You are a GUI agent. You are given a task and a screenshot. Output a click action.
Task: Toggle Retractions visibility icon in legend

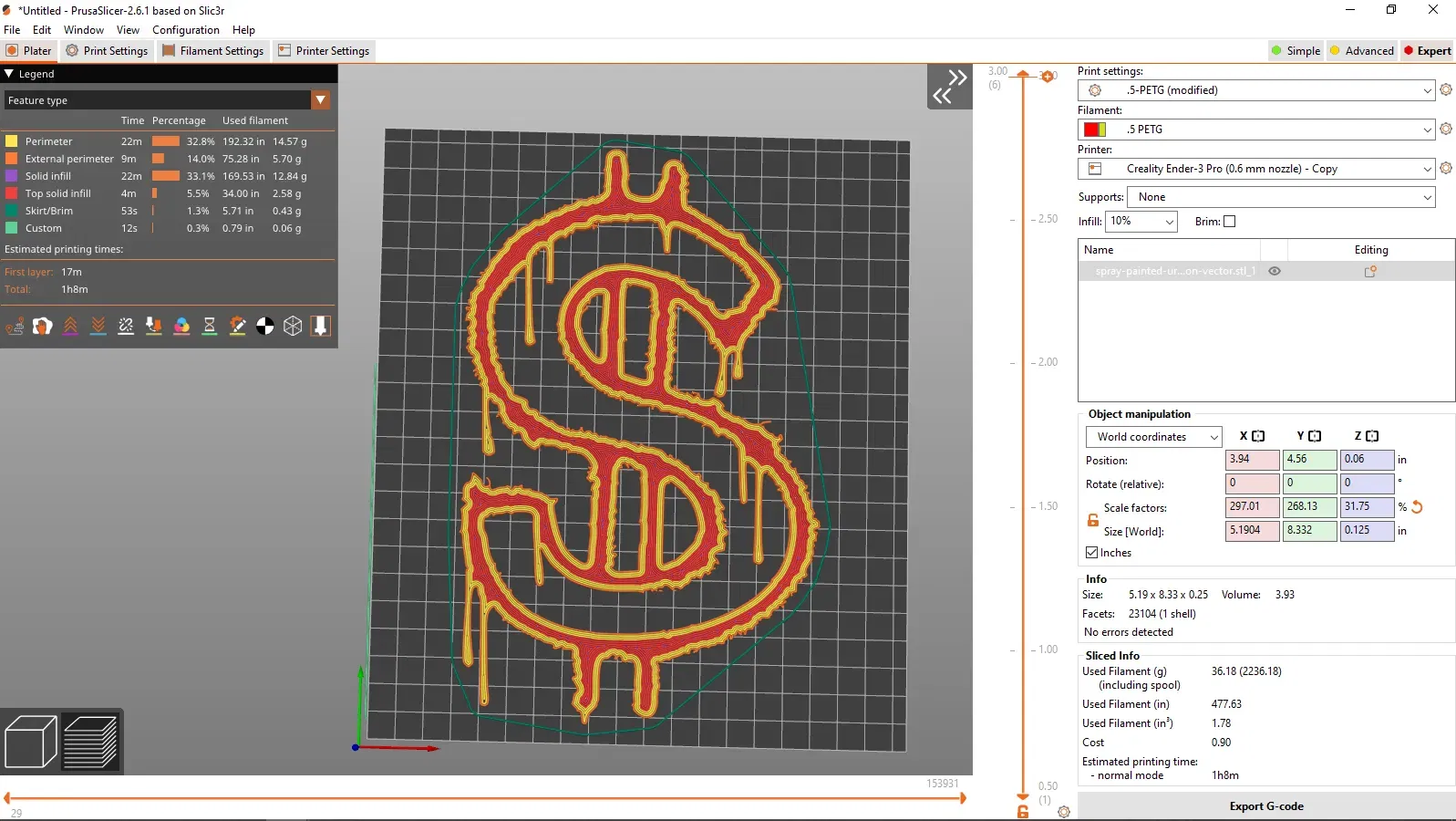(70, 326)
